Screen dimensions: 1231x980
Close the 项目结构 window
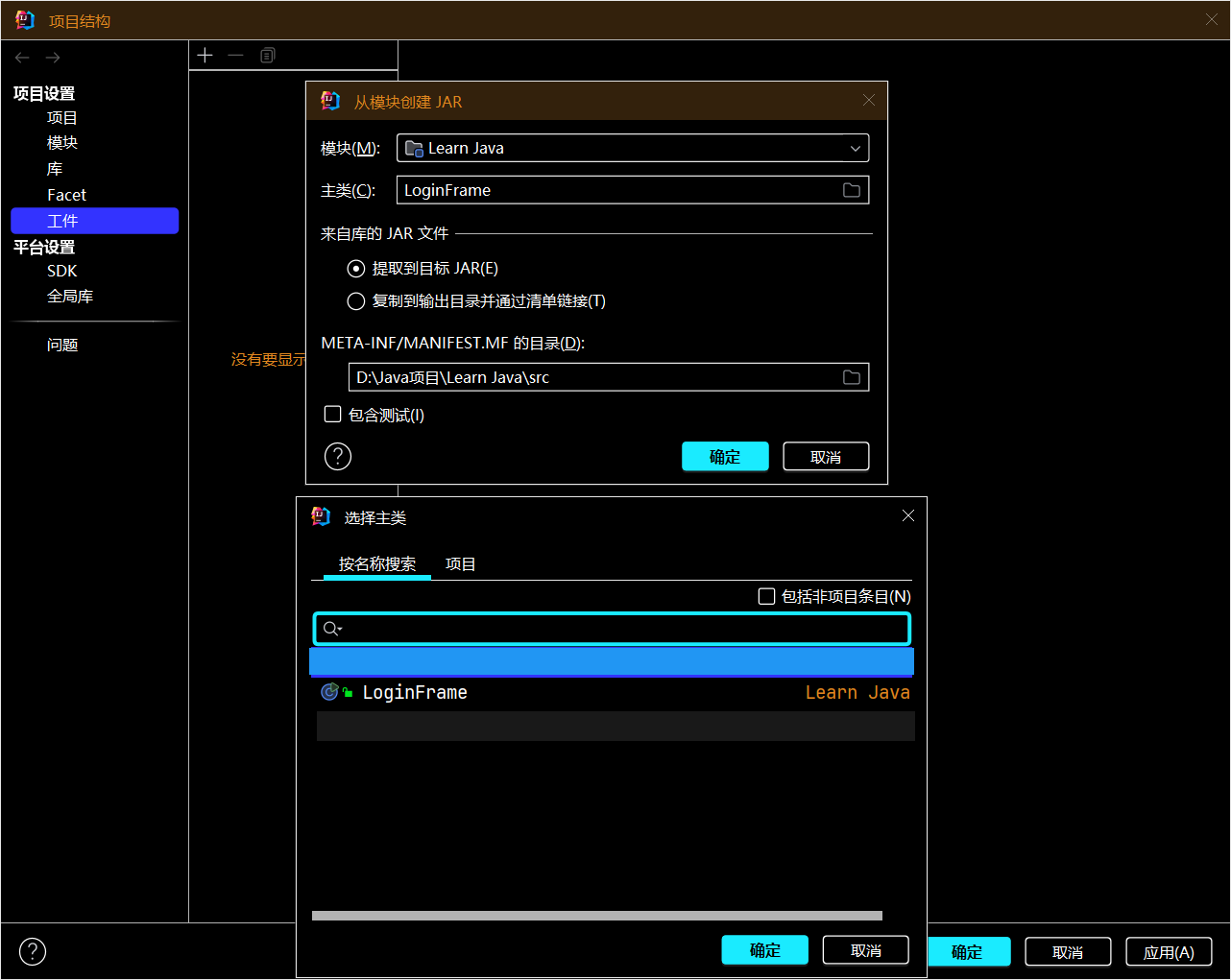click(1212, 19)
